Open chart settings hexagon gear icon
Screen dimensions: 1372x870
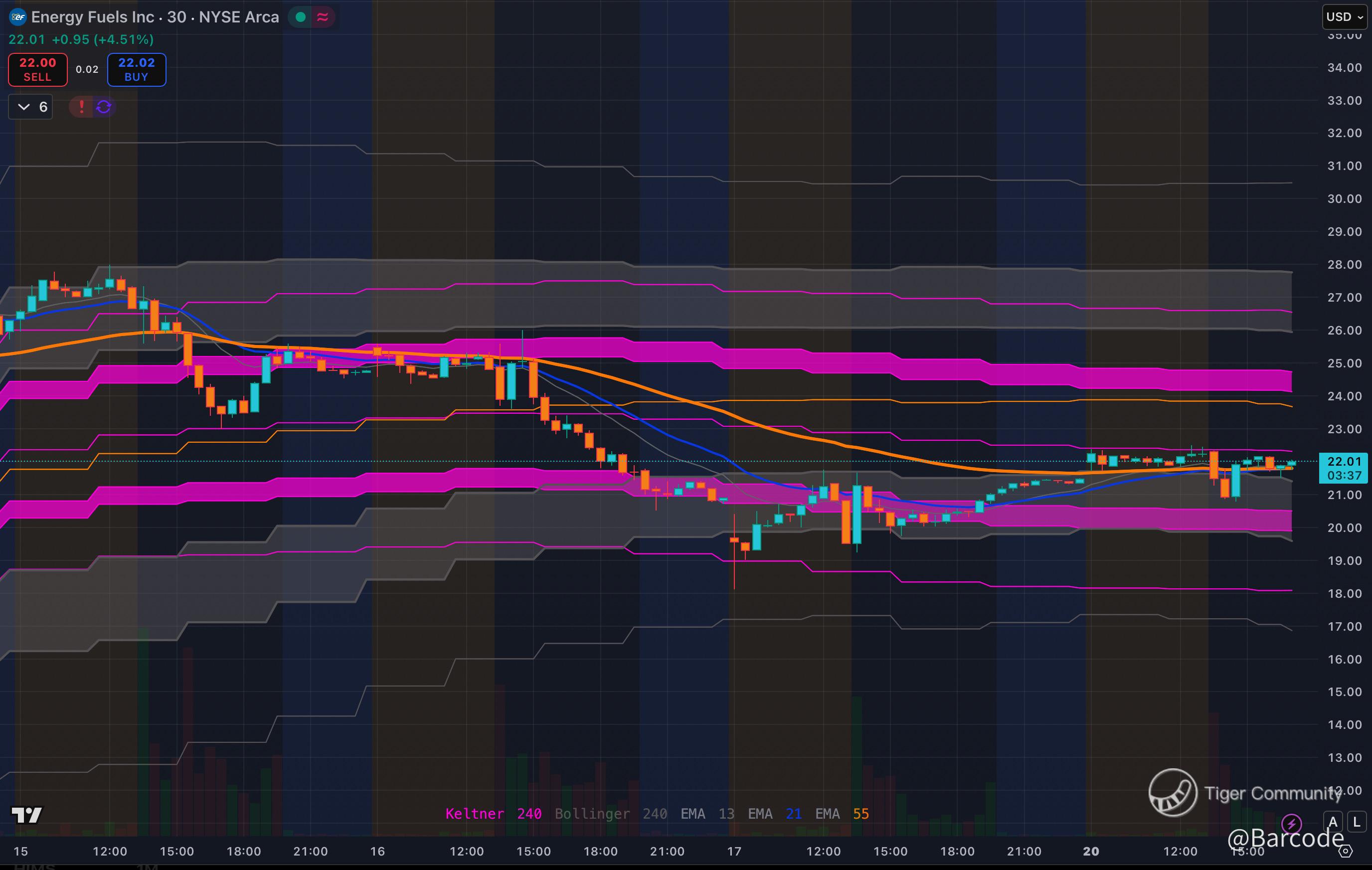click(x=1345, y=851)
